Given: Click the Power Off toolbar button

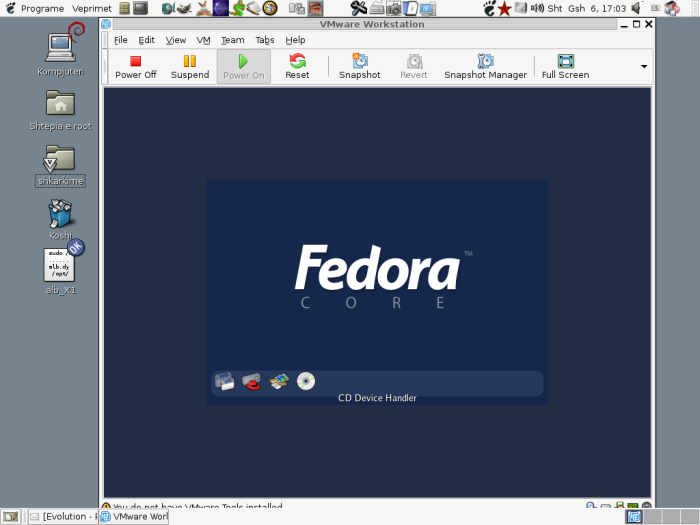Looking at the screenshot, I should tap(136, 67).
